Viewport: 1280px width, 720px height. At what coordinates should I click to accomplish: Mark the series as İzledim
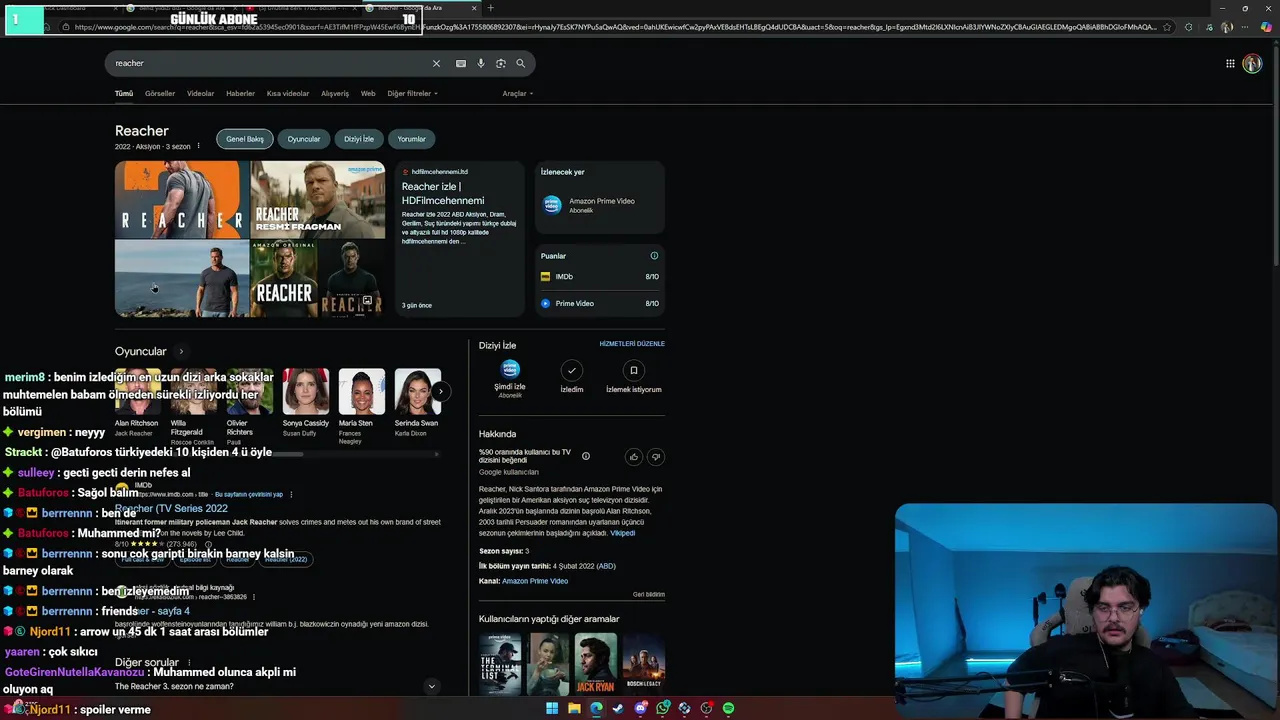571,378
